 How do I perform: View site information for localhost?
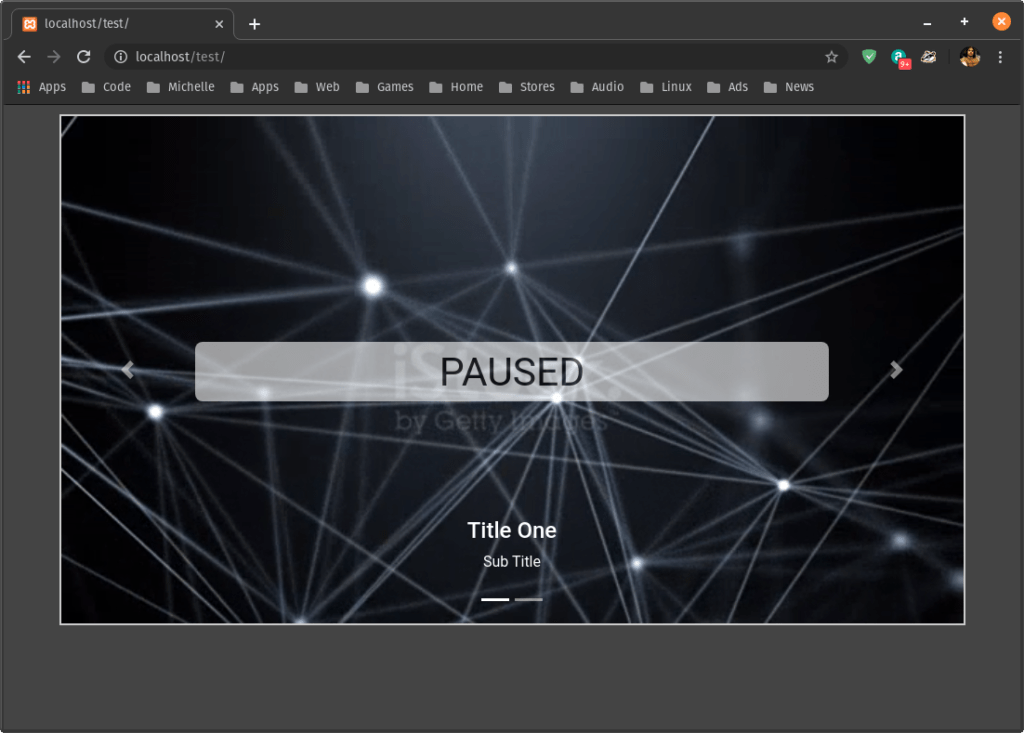120,57
